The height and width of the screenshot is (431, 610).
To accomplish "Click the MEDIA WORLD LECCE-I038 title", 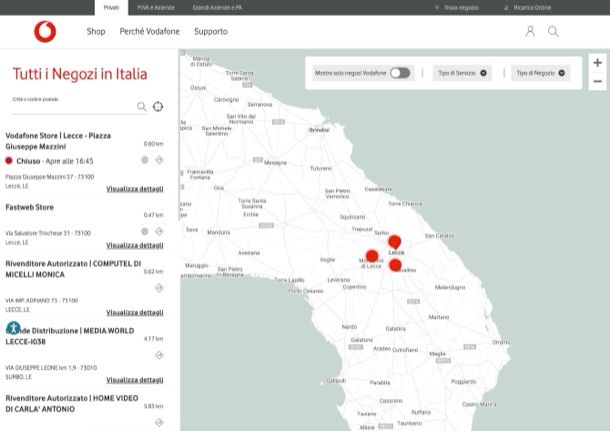I will 70,336.
